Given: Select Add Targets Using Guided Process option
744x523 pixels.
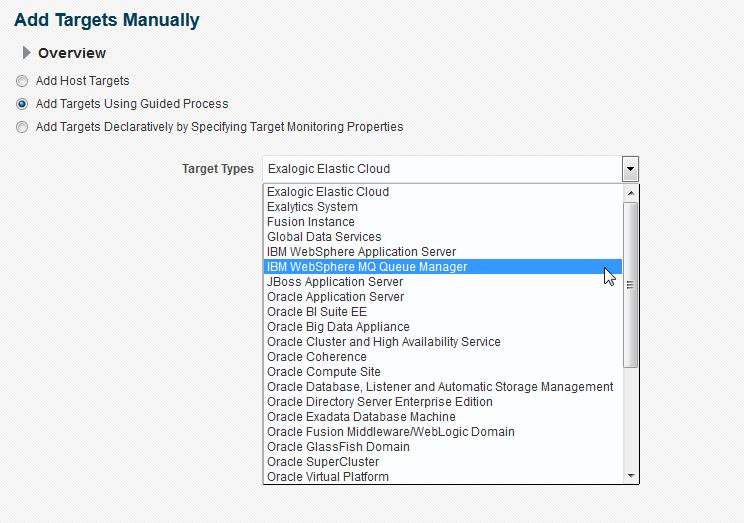Looking at the screenshot, I should (22, 104).
